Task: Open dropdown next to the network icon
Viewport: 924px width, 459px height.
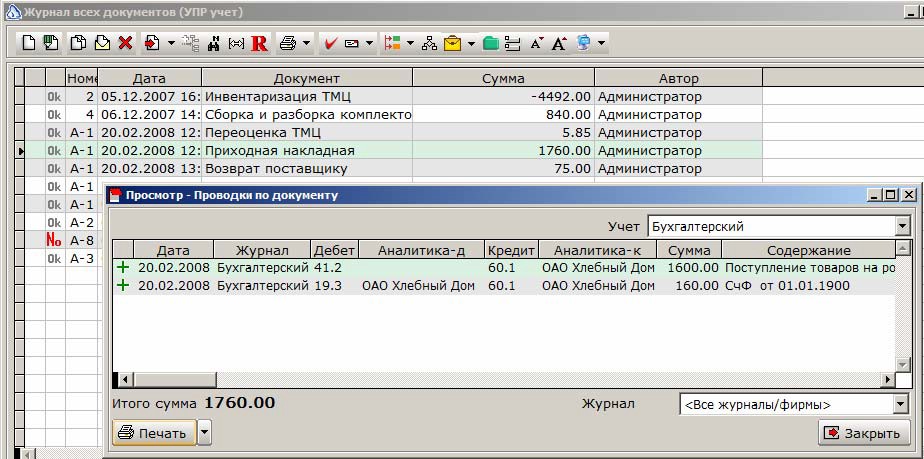Action: pyautogui.click(x=601, y=43)
